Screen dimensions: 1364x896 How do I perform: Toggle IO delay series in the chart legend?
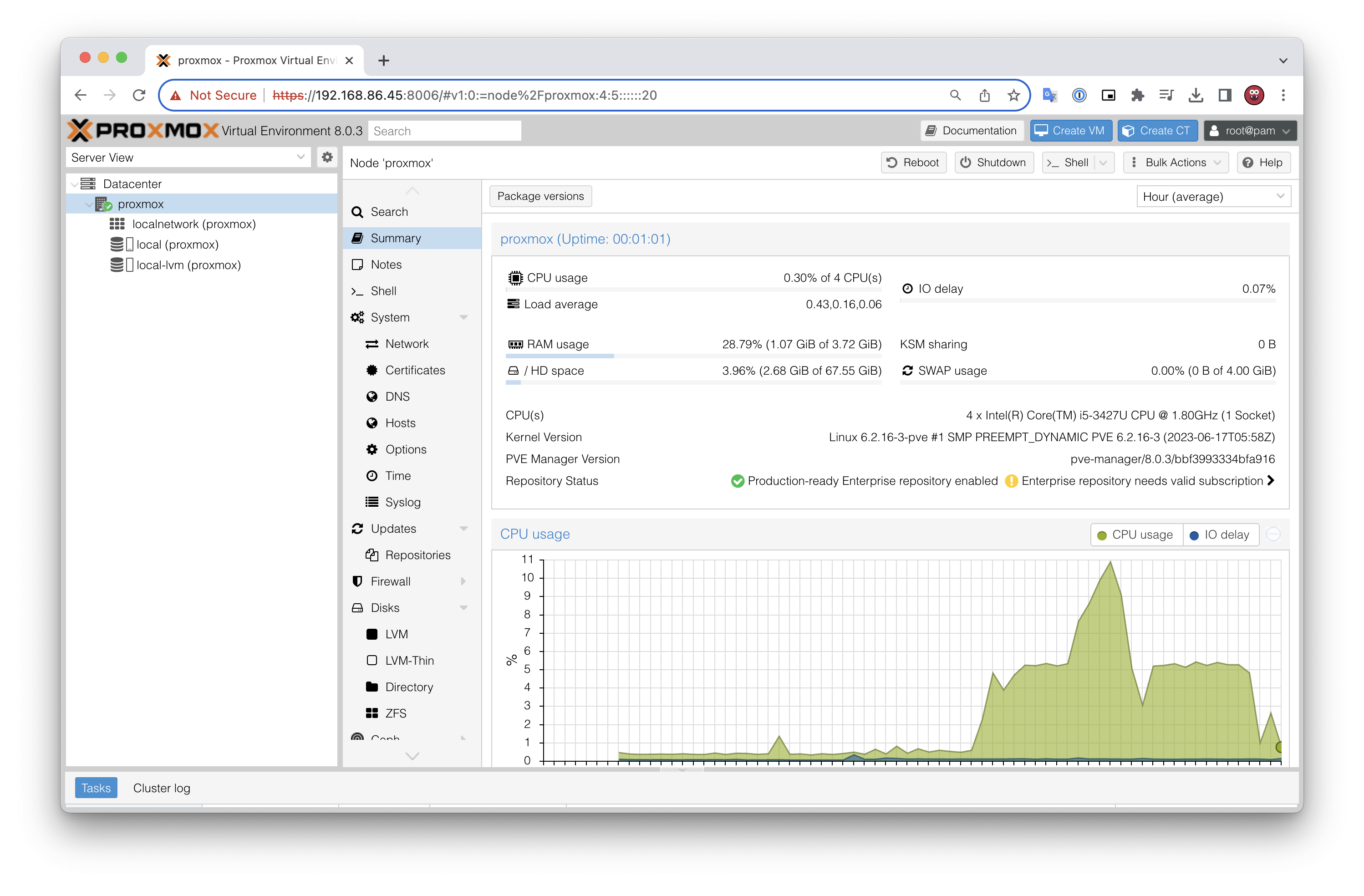pyautogui.click(x=1221, y=534)
